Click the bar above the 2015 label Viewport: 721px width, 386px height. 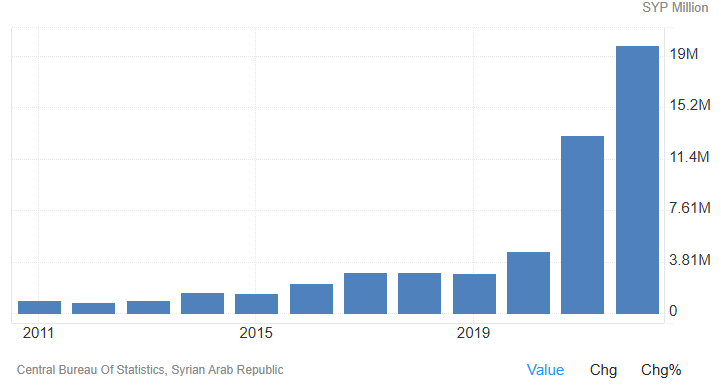pos(257,304)
